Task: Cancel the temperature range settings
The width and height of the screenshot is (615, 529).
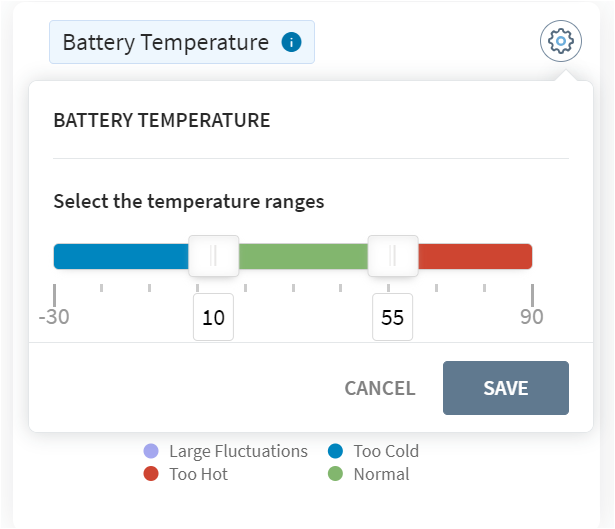Action: tap(380, 388)
